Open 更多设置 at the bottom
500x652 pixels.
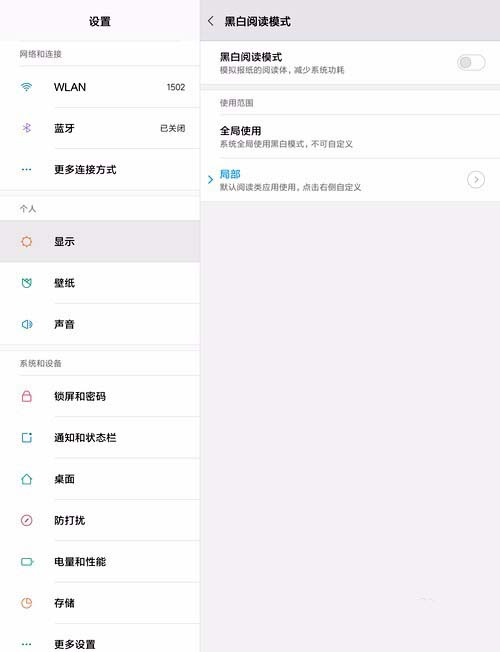click(x=100, y=640)
